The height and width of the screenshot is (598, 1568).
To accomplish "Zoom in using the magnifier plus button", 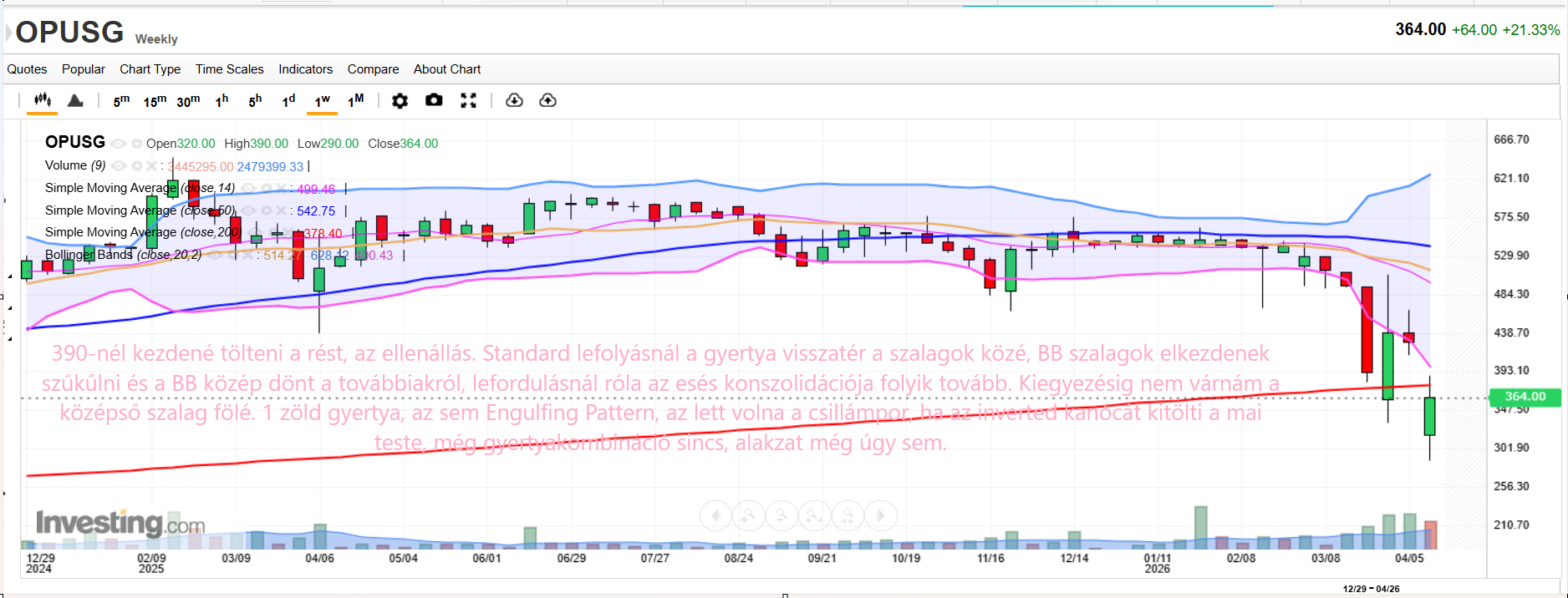I will click(x=748, y=515).
